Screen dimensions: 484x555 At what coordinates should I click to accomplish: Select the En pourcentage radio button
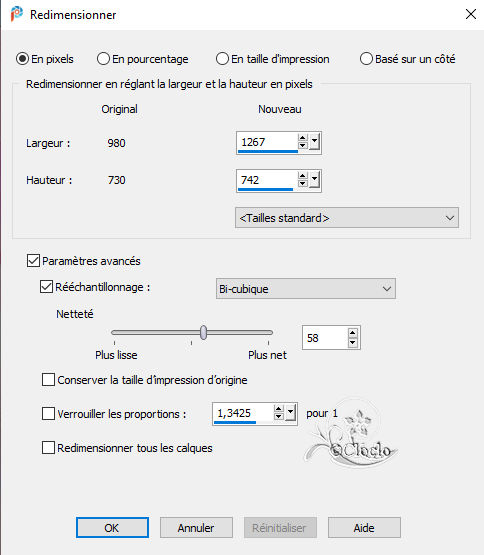tap(103, 59)
